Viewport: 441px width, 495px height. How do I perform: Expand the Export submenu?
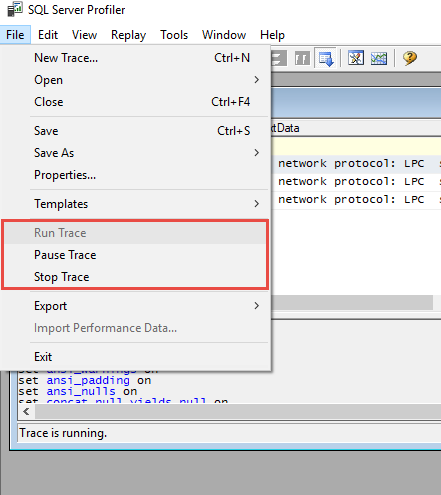[136, 306]
